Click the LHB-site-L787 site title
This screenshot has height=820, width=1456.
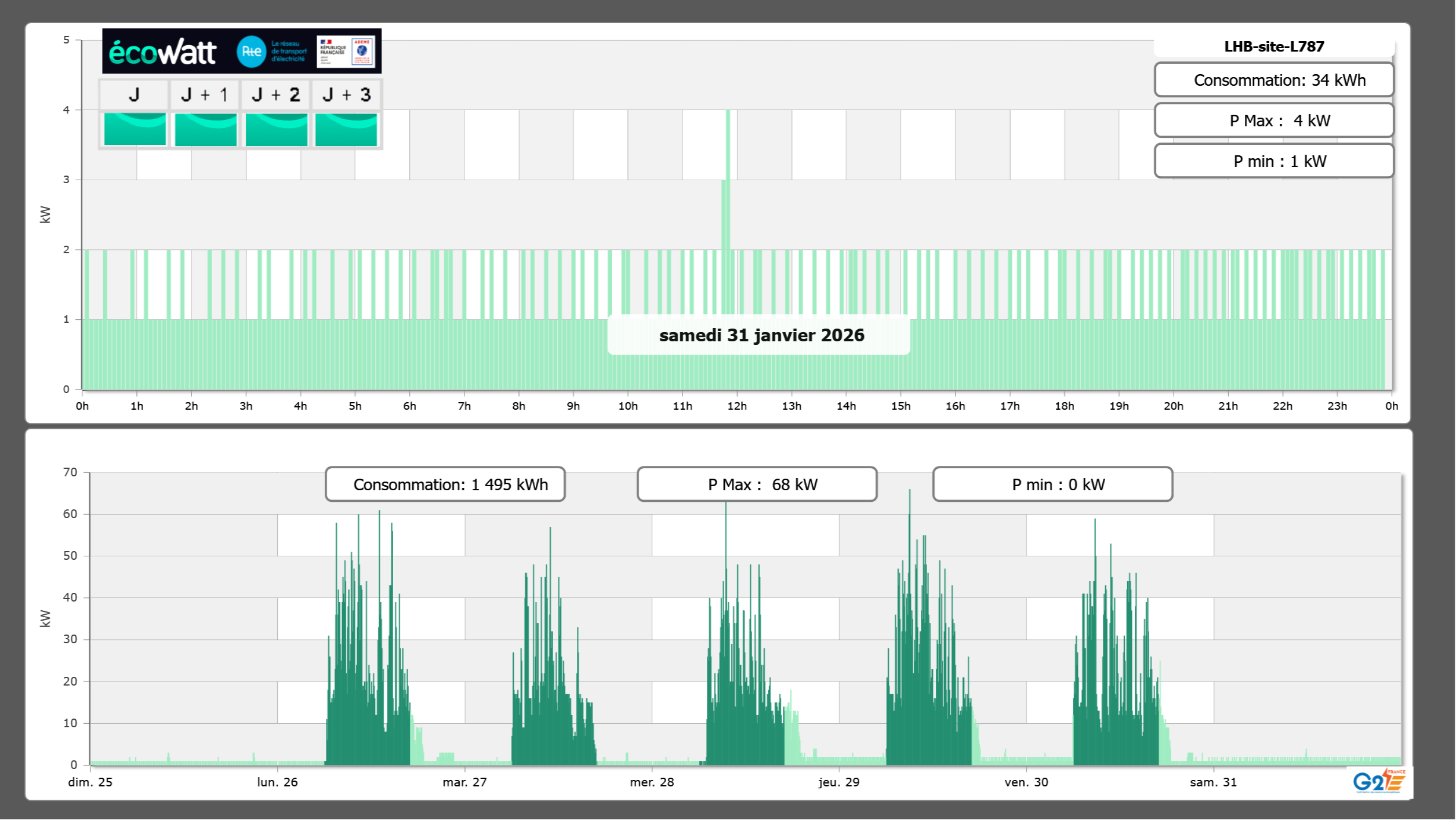coord(1274,46)
